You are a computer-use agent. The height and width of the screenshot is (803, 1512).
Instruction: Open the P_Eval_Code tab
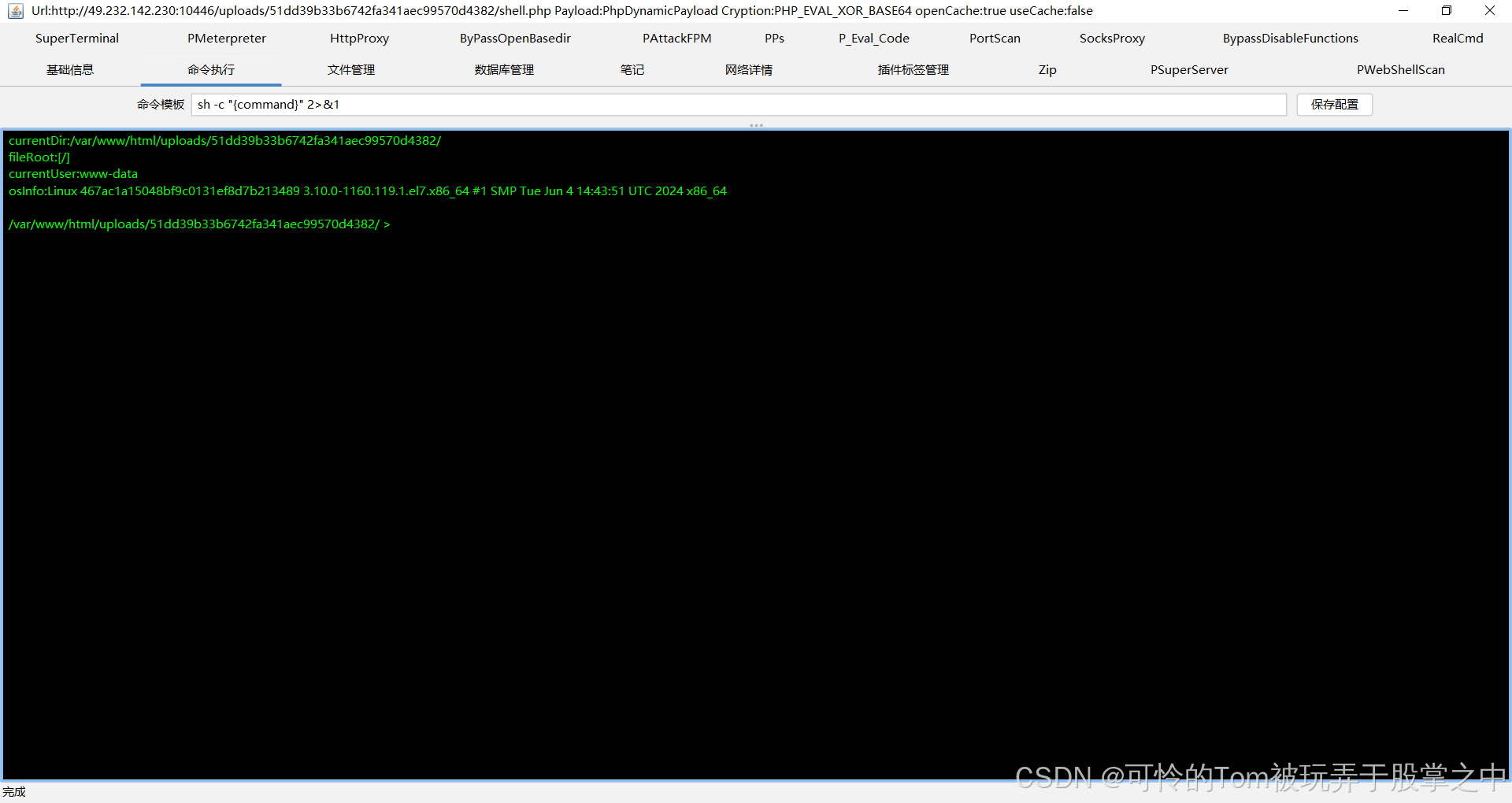point(873,38)
